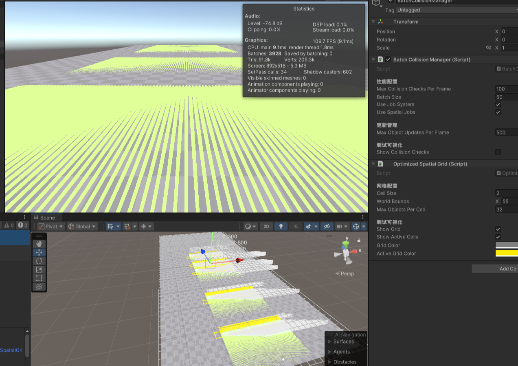Click the Scale constrain proportions link icon
518x366 pixels.
(x=488, y=48)
